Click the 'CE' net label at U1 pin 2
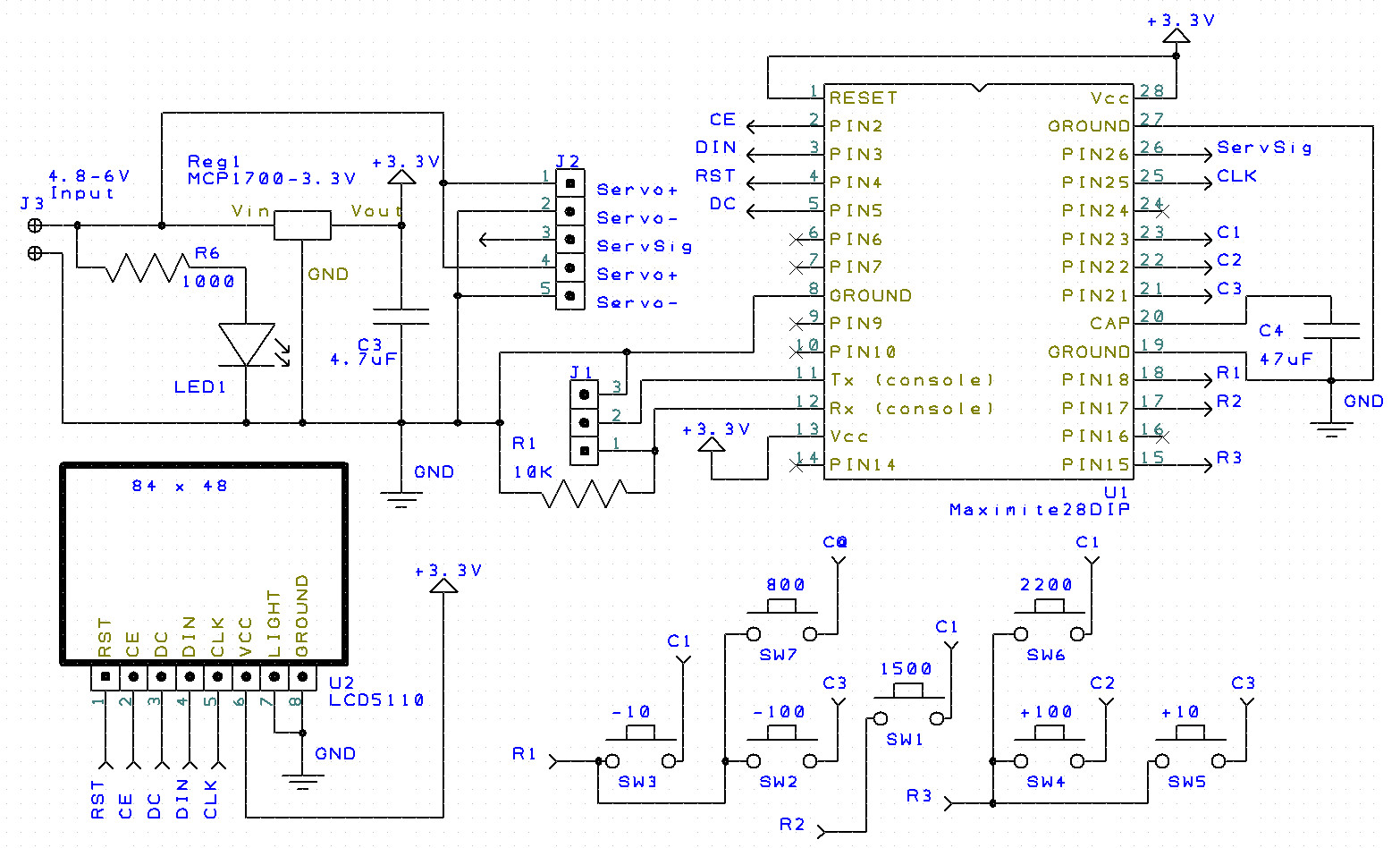Viewport: 1400px width, 848px height. (722, 120)
